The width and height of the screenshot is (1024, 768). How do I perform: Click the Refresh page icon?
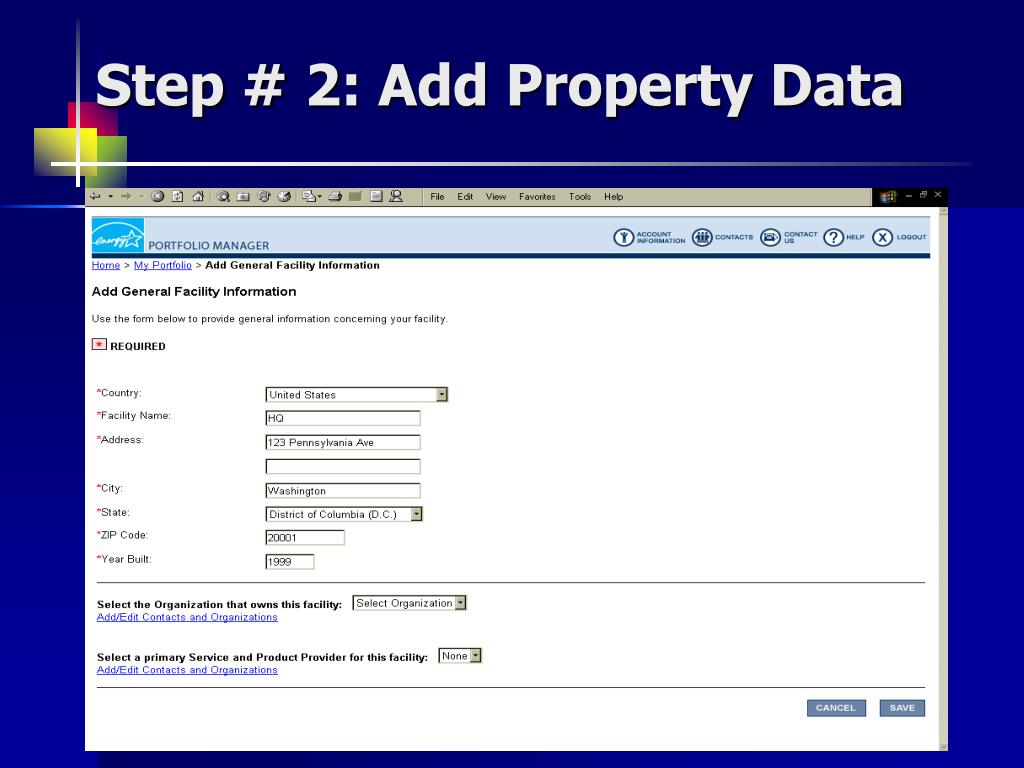[x=177, y=196]
